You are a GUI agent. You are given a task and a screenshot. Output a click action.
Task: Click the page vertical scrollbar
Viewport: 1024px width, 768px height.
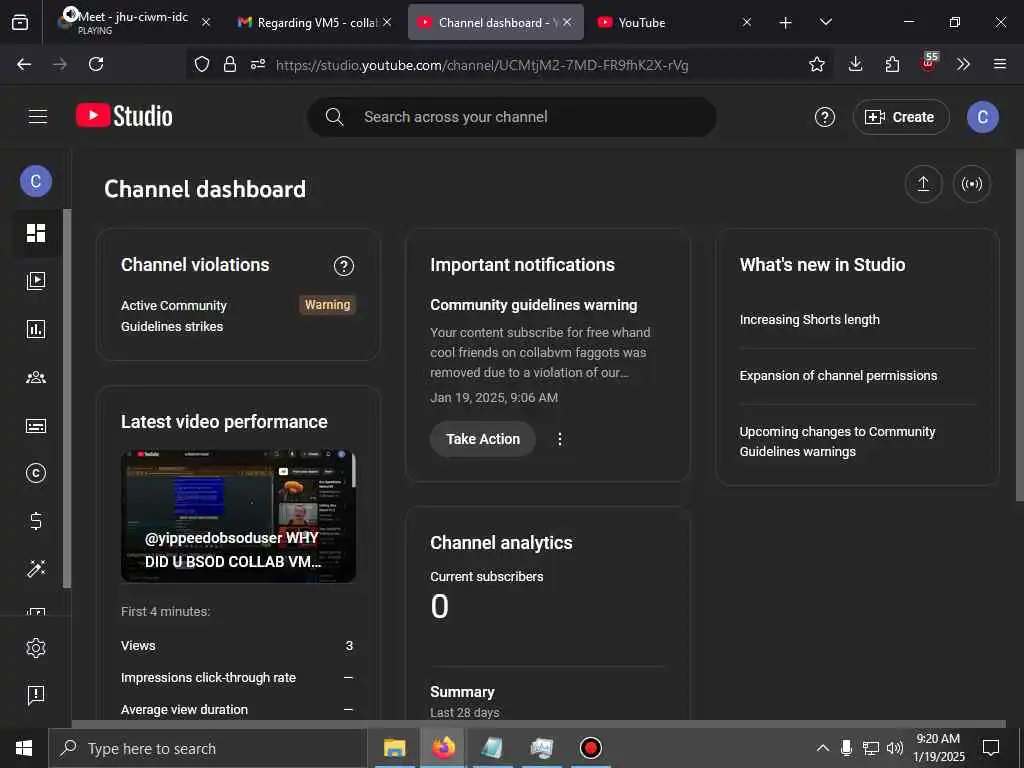click(1019, 325)
